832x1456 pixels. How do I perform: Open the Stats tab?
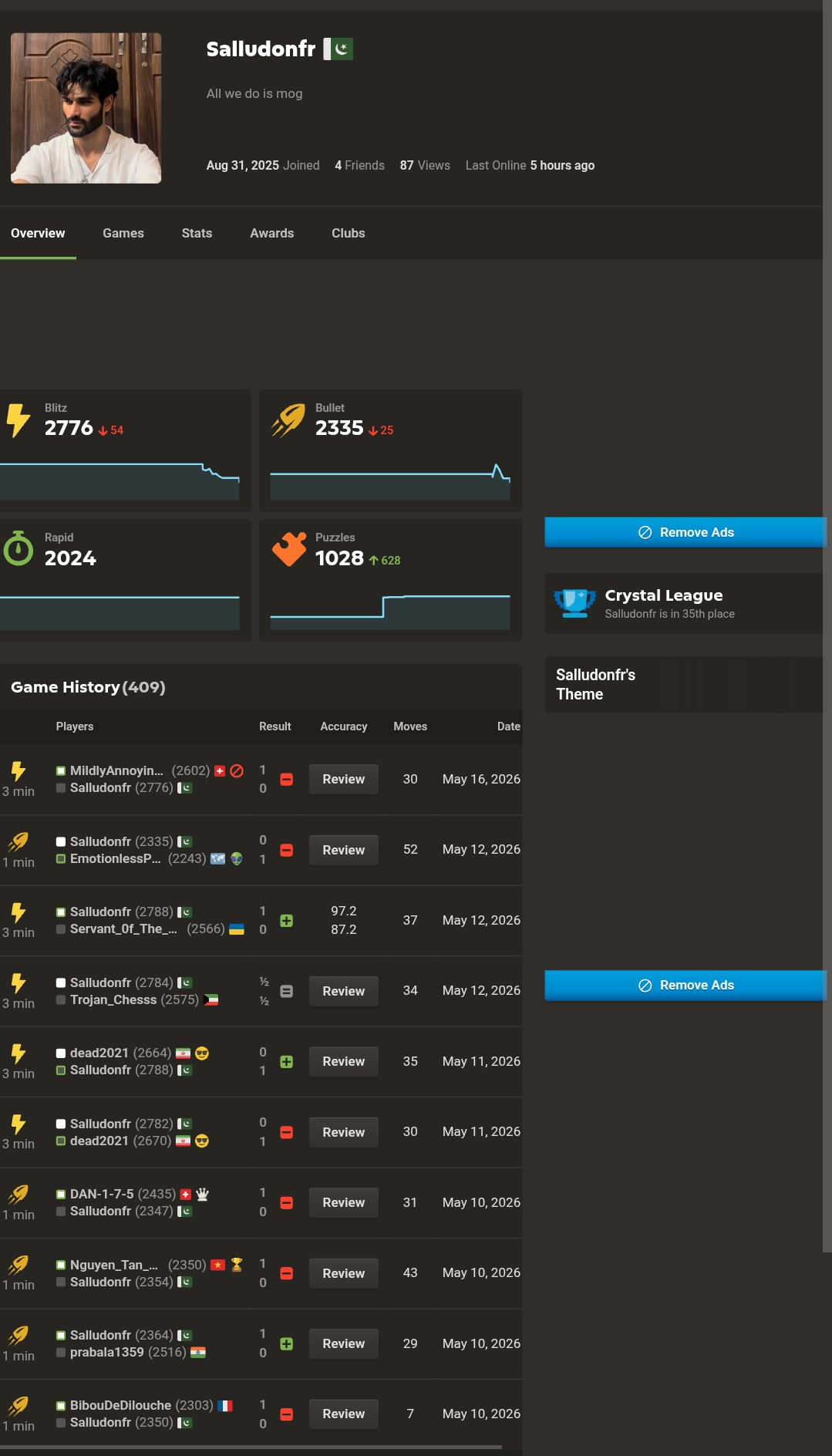(197, 233)
